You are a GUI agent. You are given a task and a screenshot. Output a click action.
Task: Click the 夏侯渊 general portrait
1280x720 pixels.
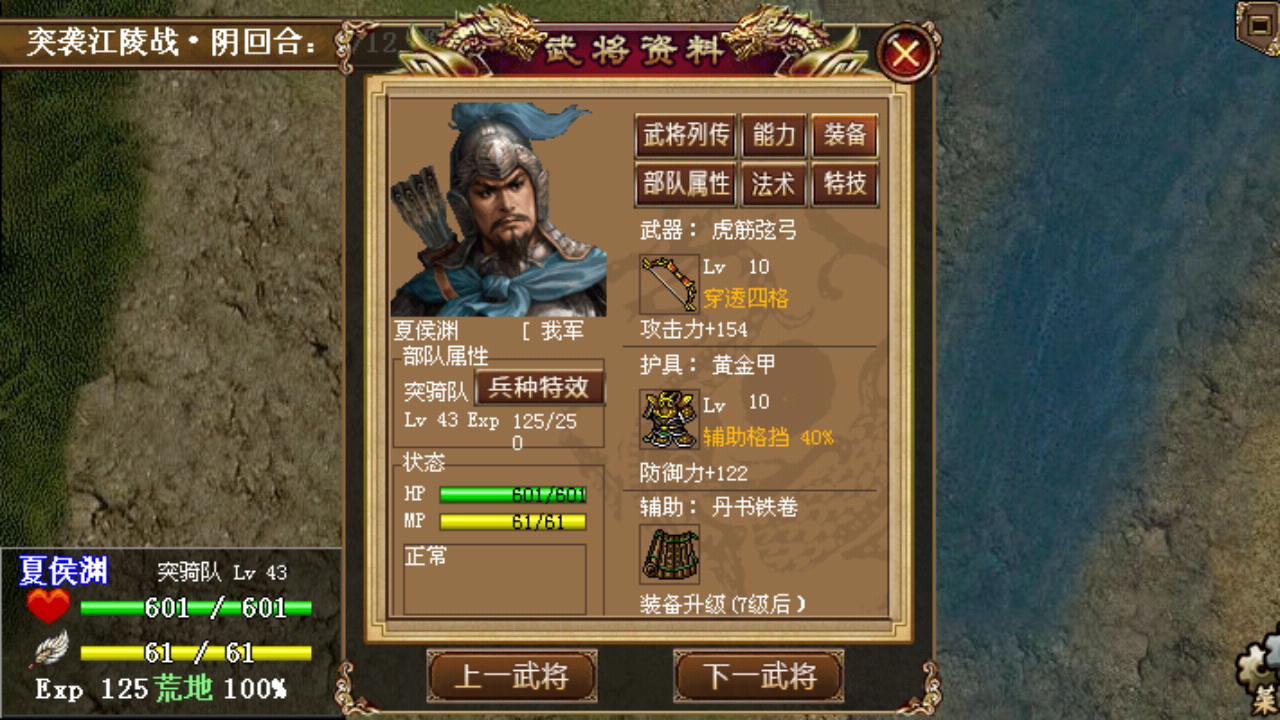[x=498, y=209]
